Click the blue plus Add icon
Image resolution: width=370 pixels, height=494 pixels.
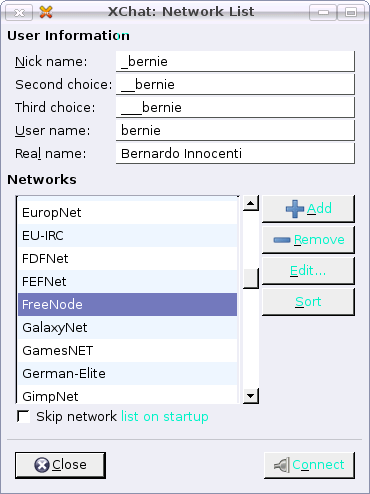point(295,209)
